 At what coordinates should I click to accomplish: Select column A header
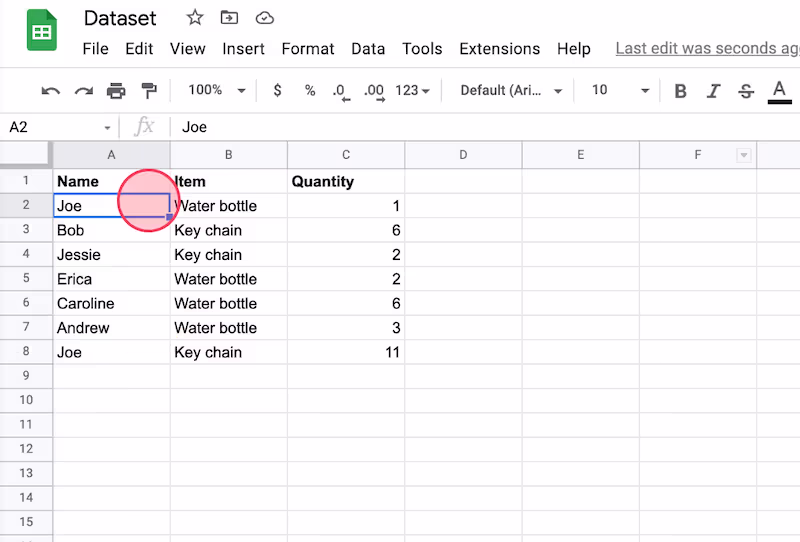pyautogui.click(x=111, y=155)
